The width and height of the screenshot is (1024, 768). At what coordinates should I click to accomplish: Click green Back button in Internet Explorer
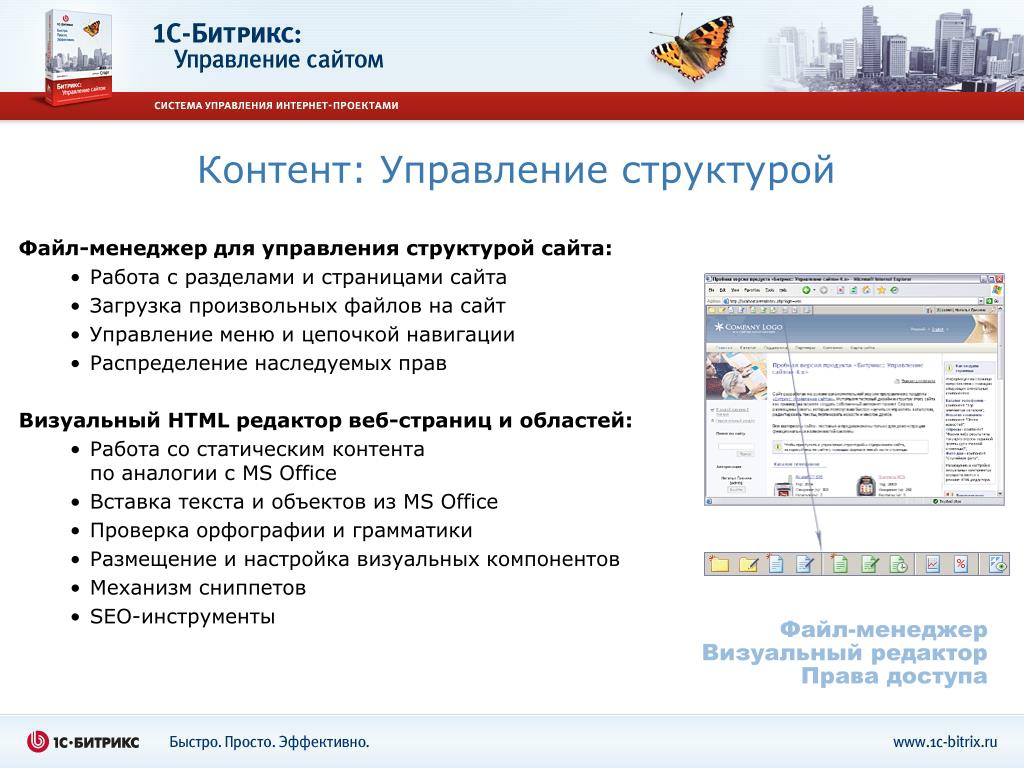[806, 290]
